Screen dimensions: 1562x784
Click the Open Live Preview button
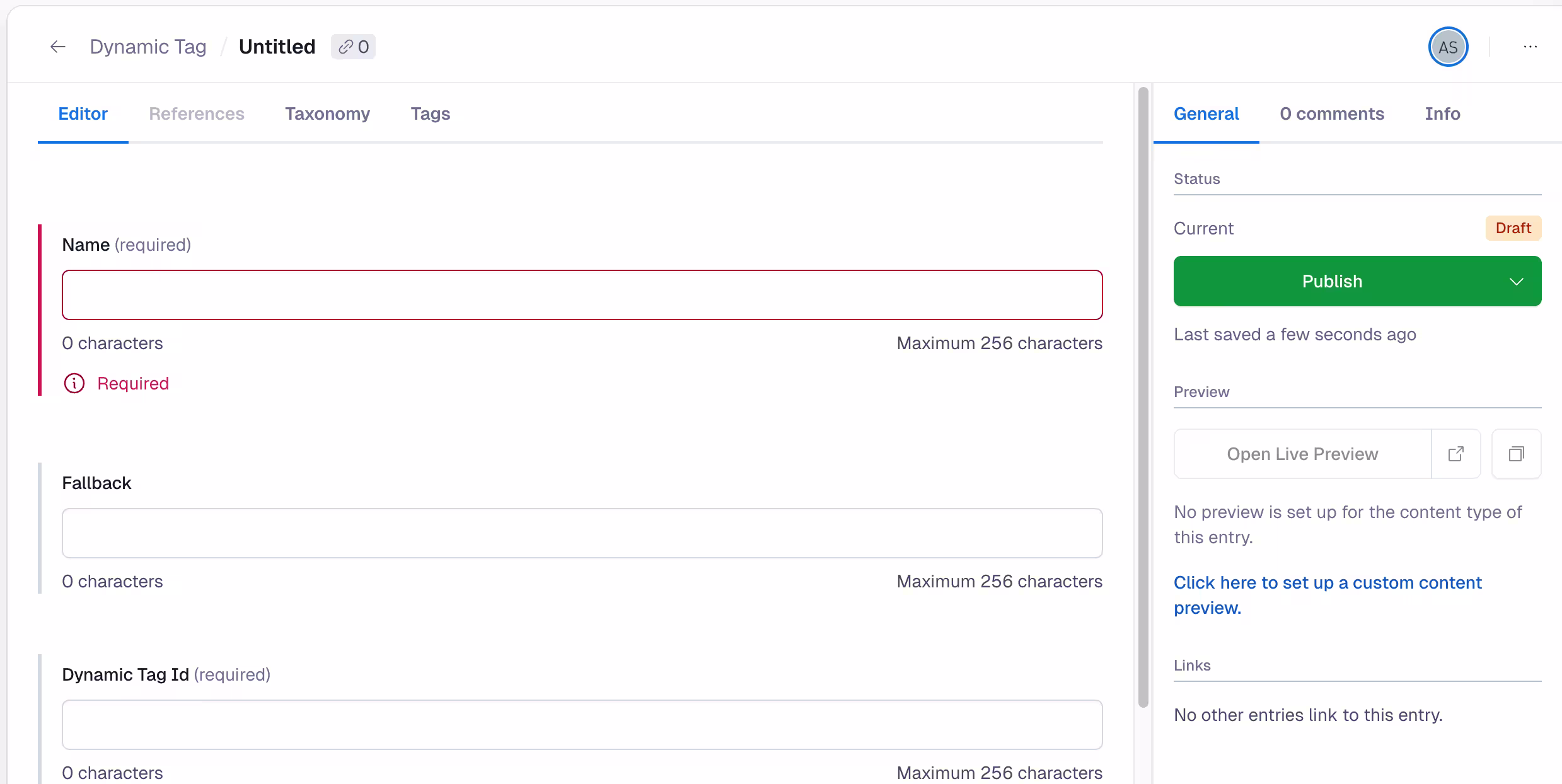point(1302,454)
